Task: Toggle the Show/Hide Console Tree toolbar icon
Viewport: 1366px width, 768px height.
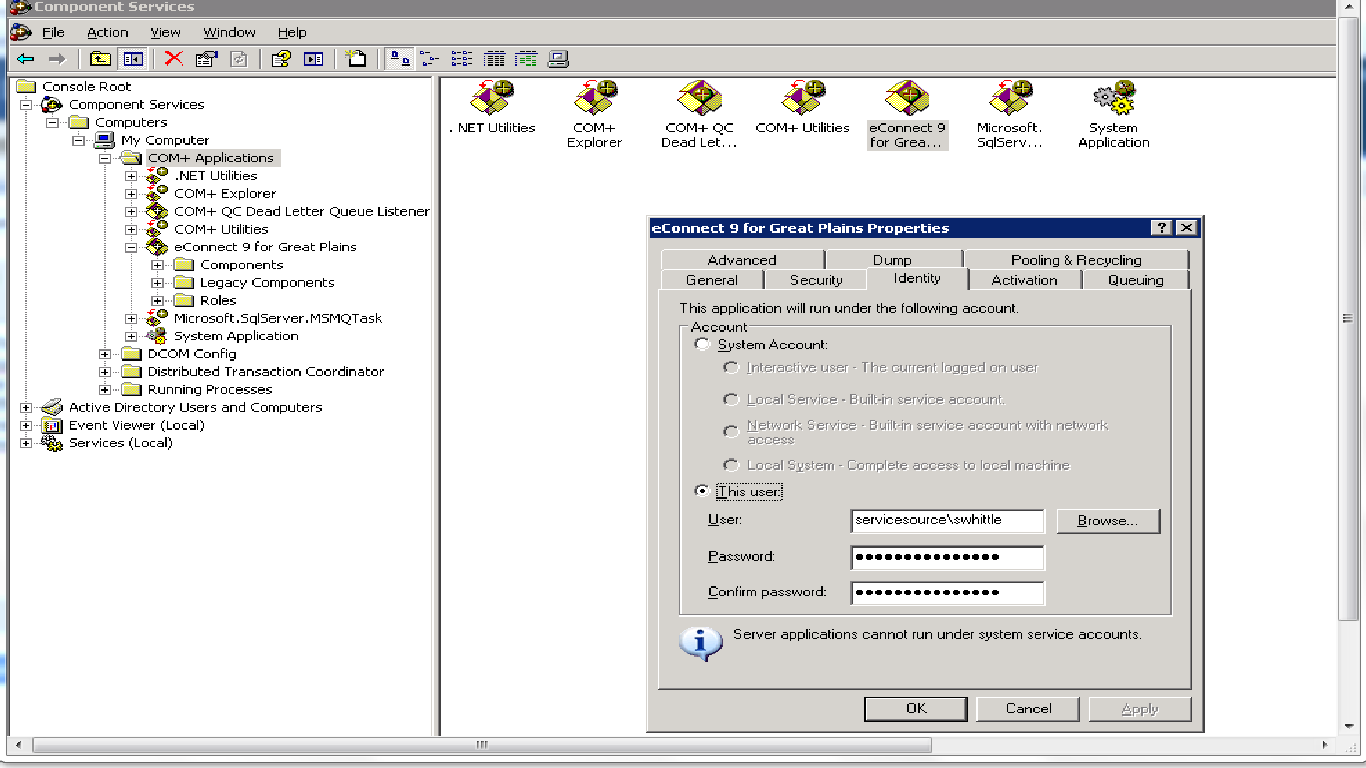Action: (x=132, y=58)
